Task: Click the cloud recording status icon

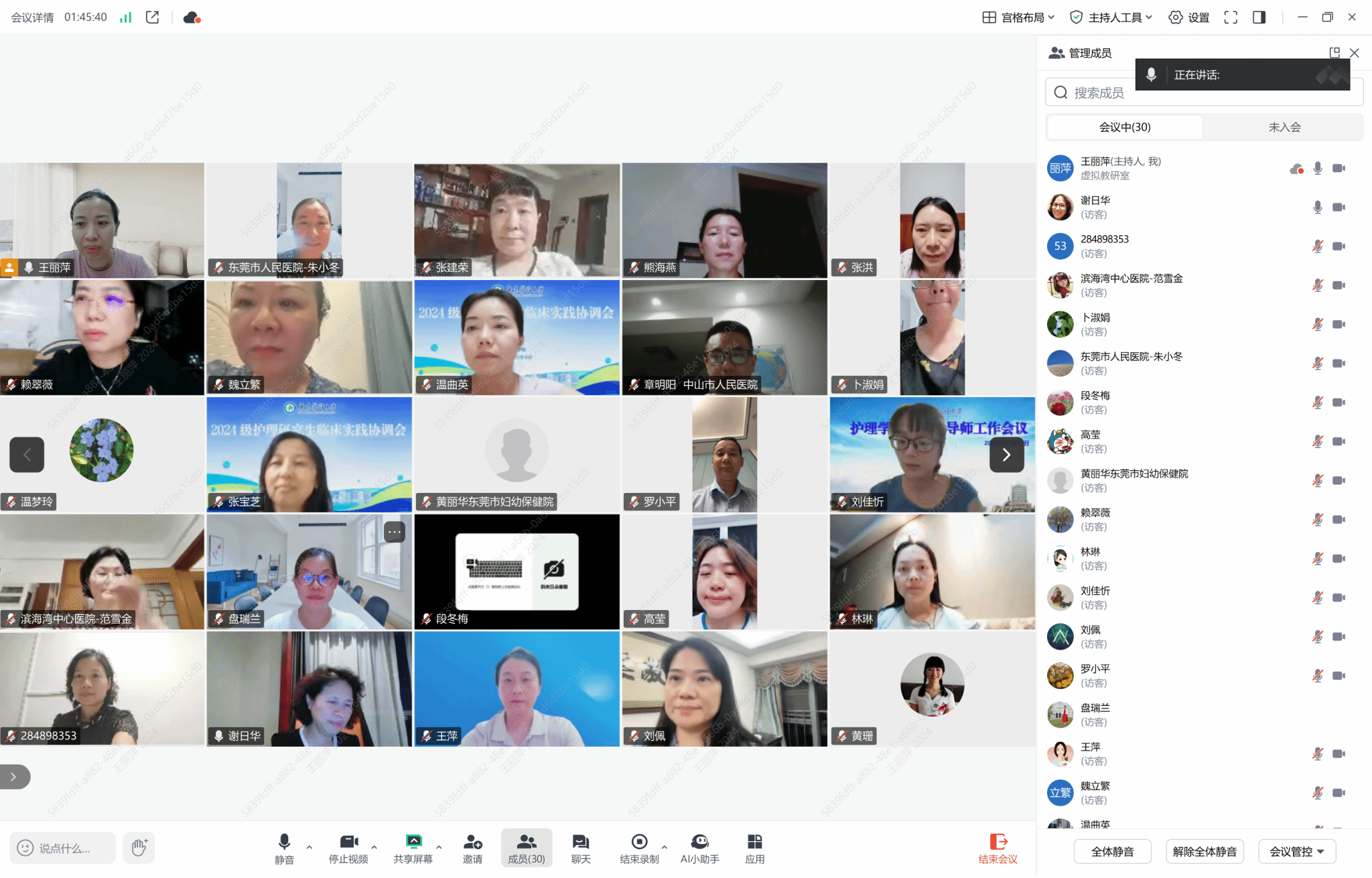Action: (x=192, y=17)
